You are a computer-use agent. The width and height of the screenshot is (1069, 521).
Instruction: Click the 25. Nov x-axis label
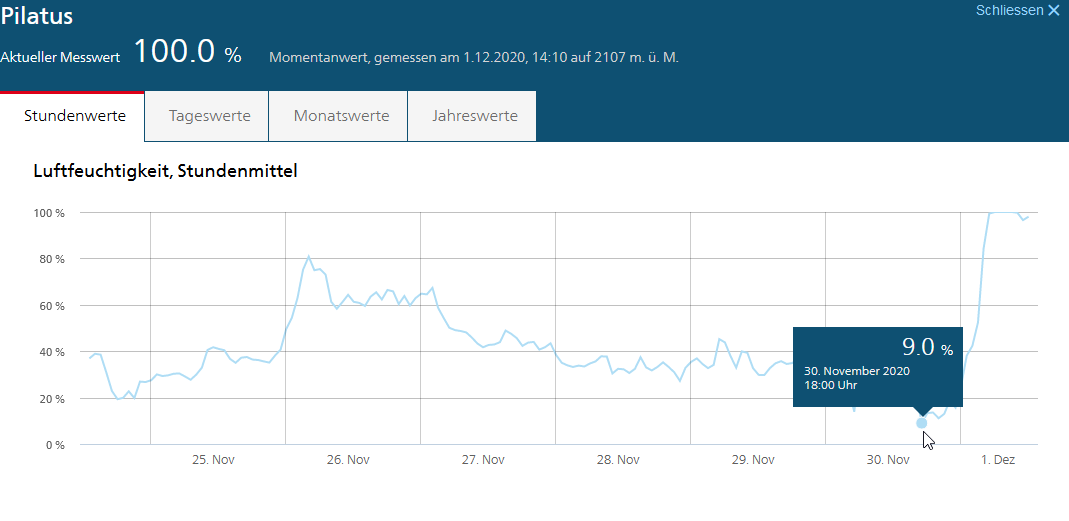[213, 460]
